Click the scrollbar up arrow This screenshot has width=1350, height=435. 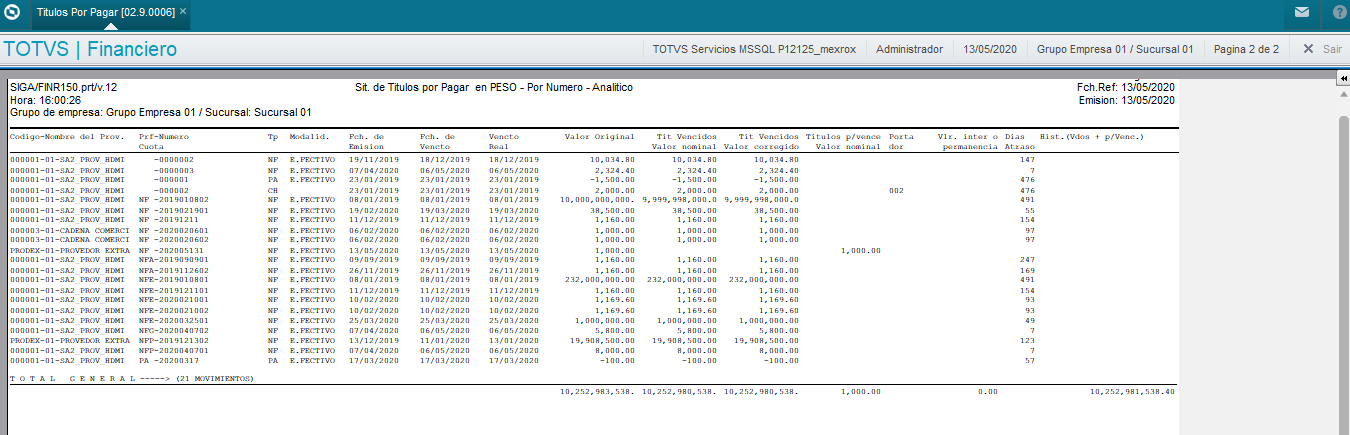pos(1344,92)
